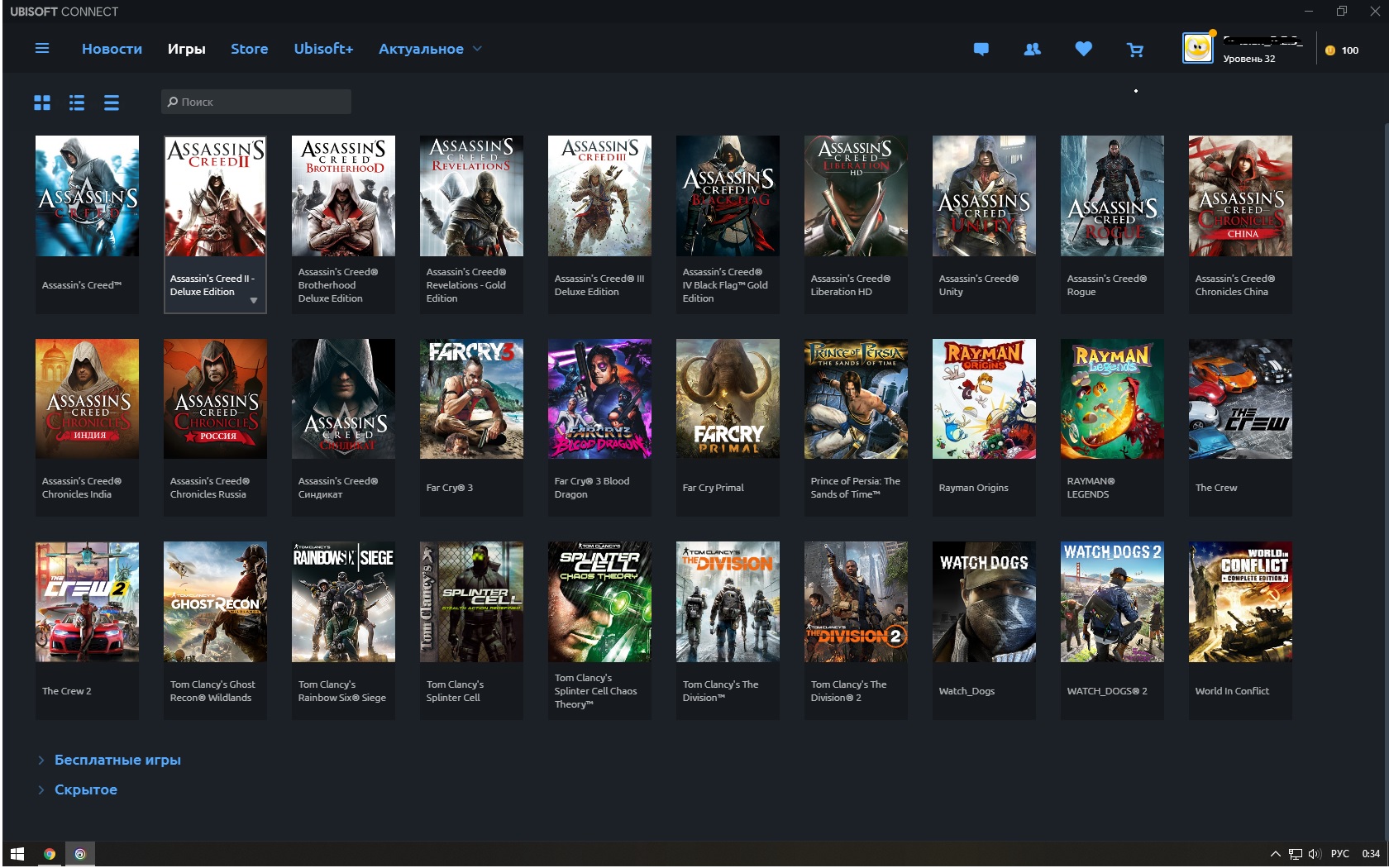Open options arrow on Assassin's Creed II tile

point(254,302)
